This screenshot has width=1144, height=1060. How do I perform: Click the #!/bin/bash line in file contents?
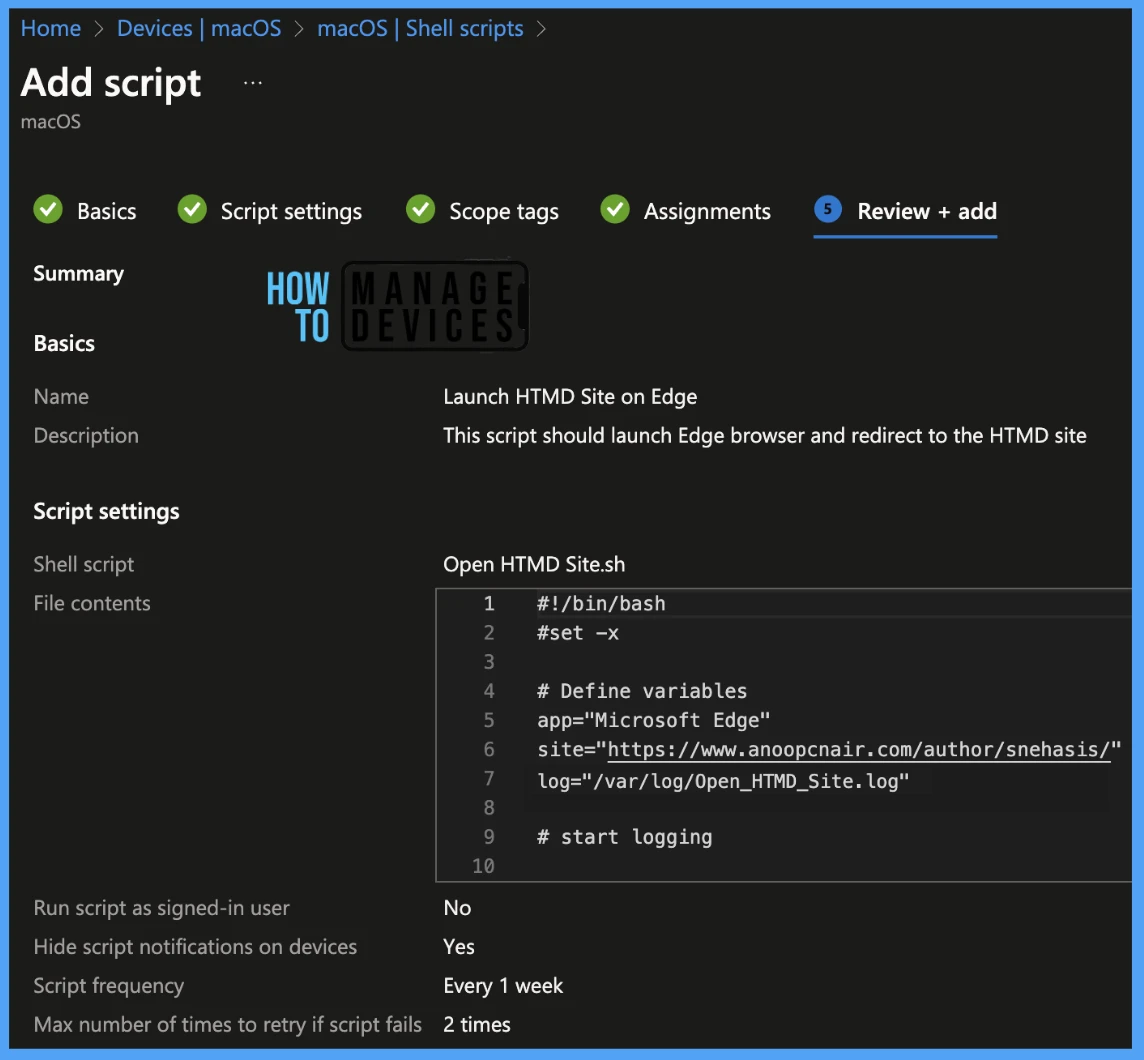tap(601, 604)
